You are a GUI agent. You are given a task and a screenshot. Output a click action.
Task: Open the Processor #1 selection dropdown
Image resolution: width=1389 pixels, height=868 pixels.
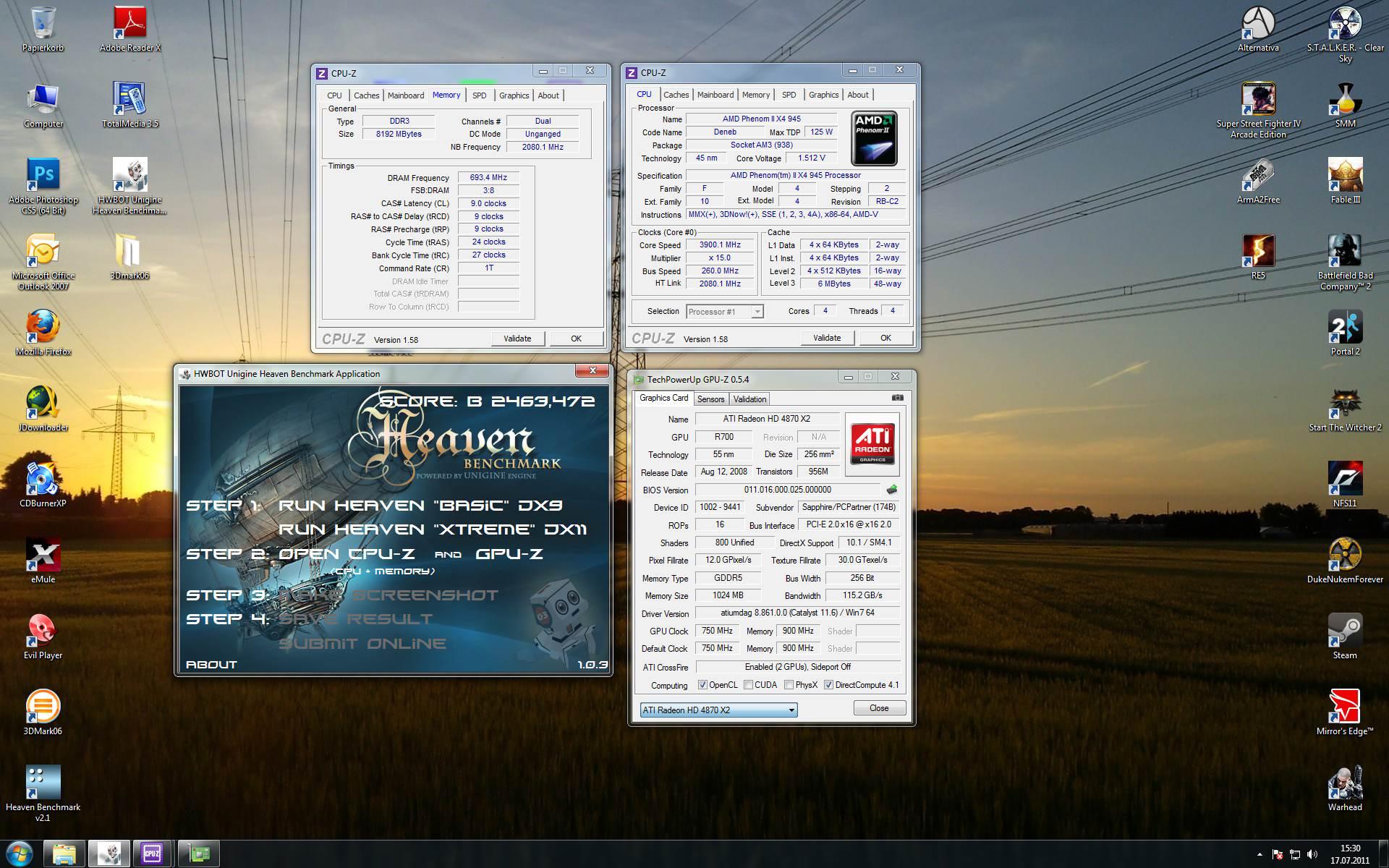[724, 312]
